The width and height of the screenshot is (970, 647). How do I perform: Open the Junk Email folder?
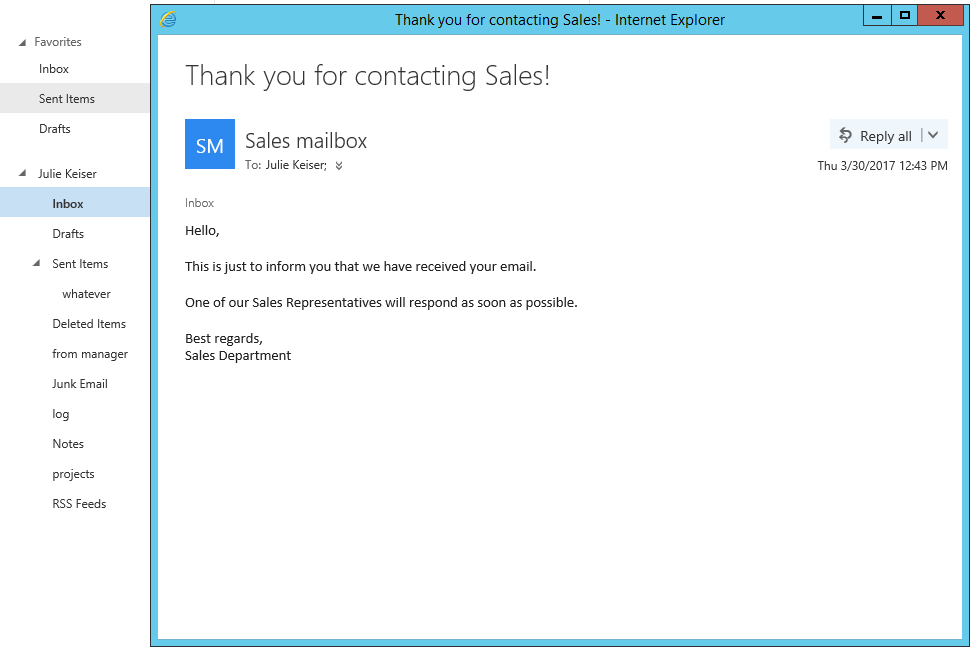pos(80,383)
